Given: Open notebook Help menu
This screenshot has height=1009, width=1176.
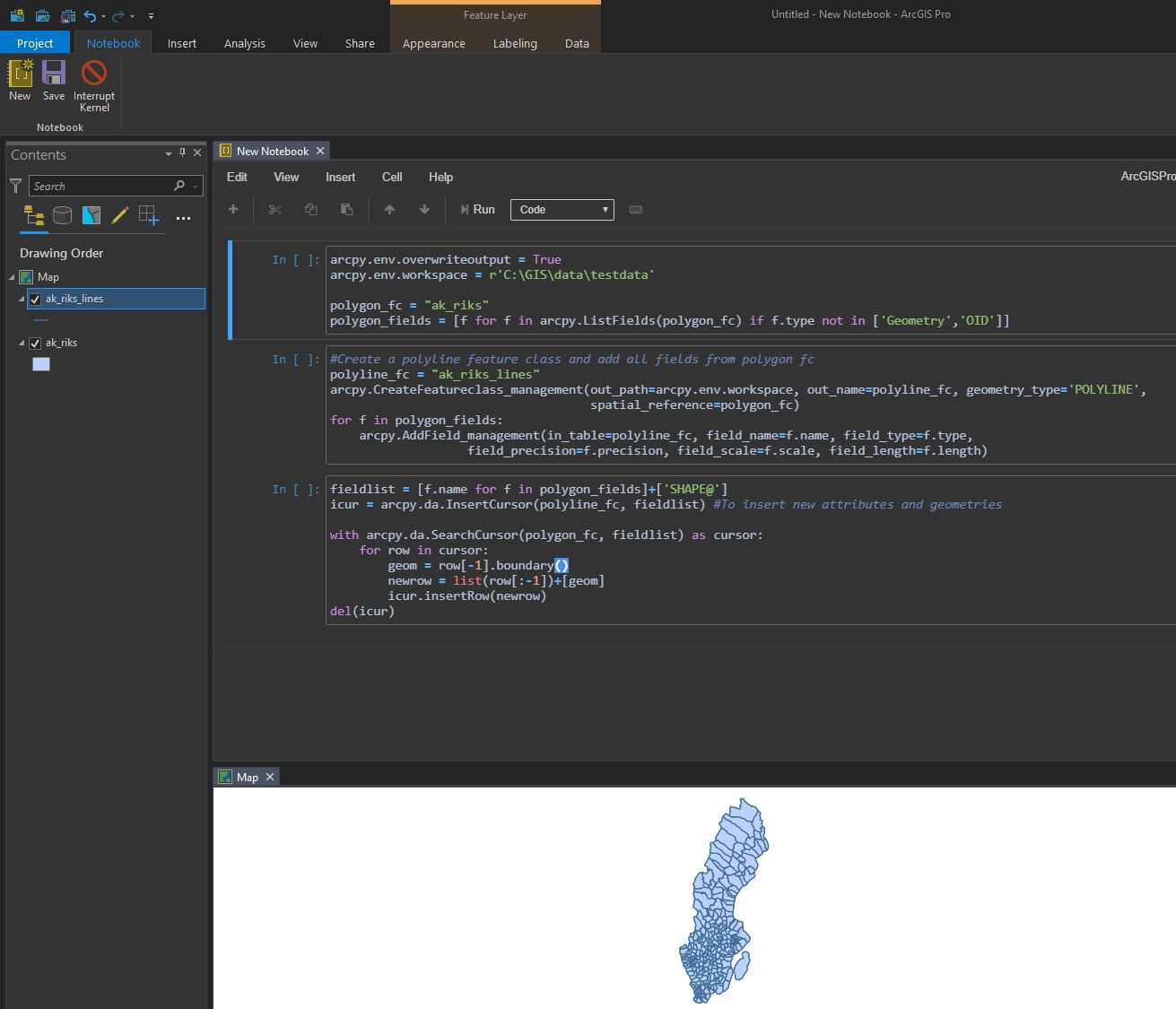Looking at the screenshot, I should tap(440, 177).
